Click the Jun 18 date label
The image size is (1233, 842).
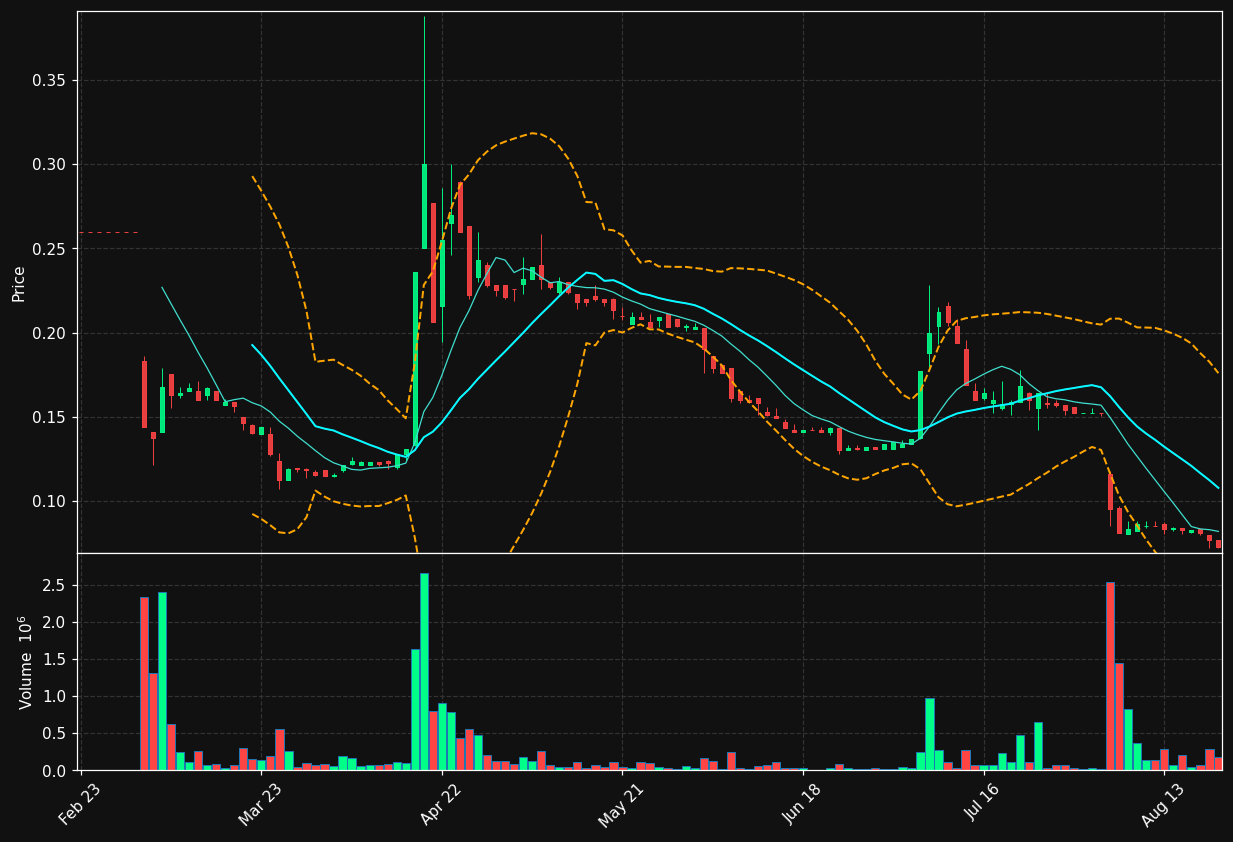pos(801,804)
